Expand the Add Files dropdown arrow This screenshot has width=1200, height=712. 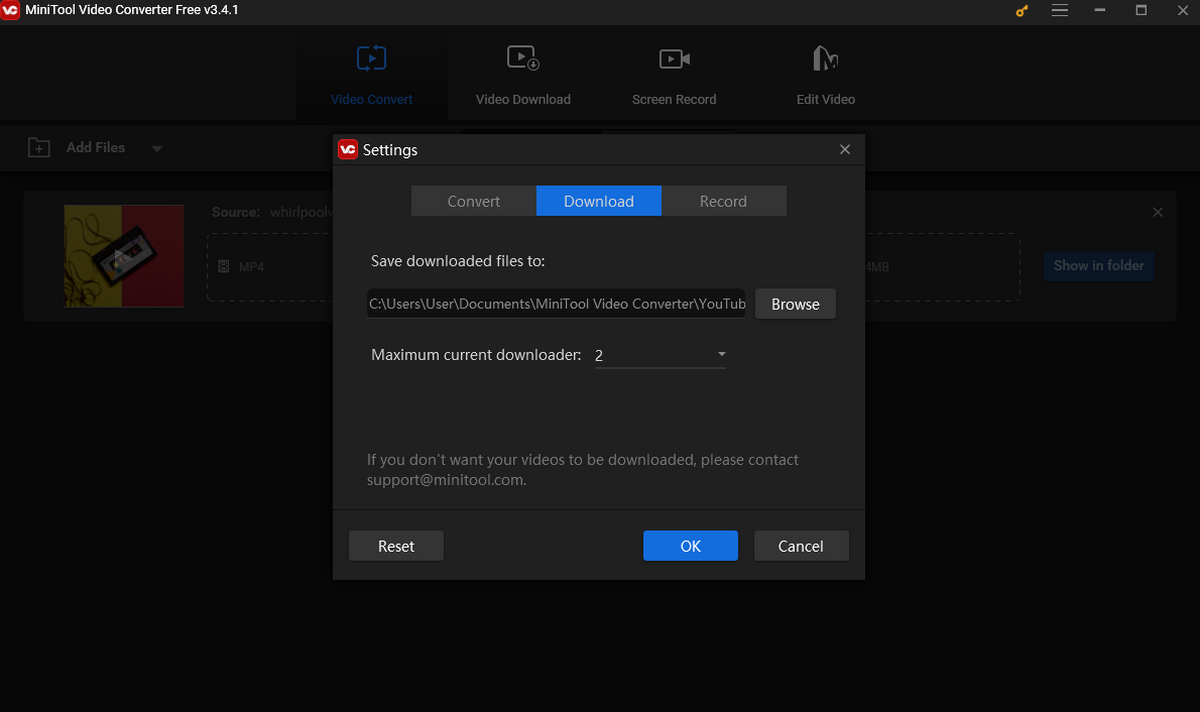tap(157, 149)
